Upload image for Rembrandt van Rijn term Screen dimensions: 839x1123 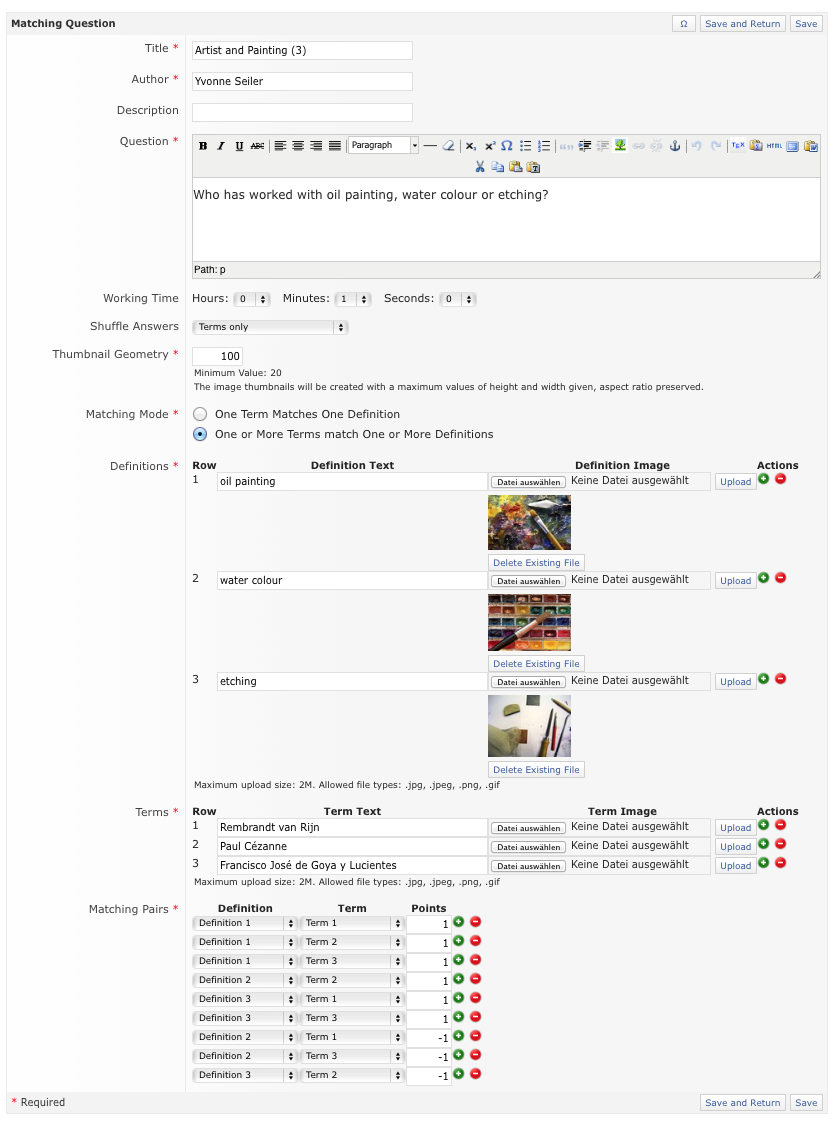736,828
